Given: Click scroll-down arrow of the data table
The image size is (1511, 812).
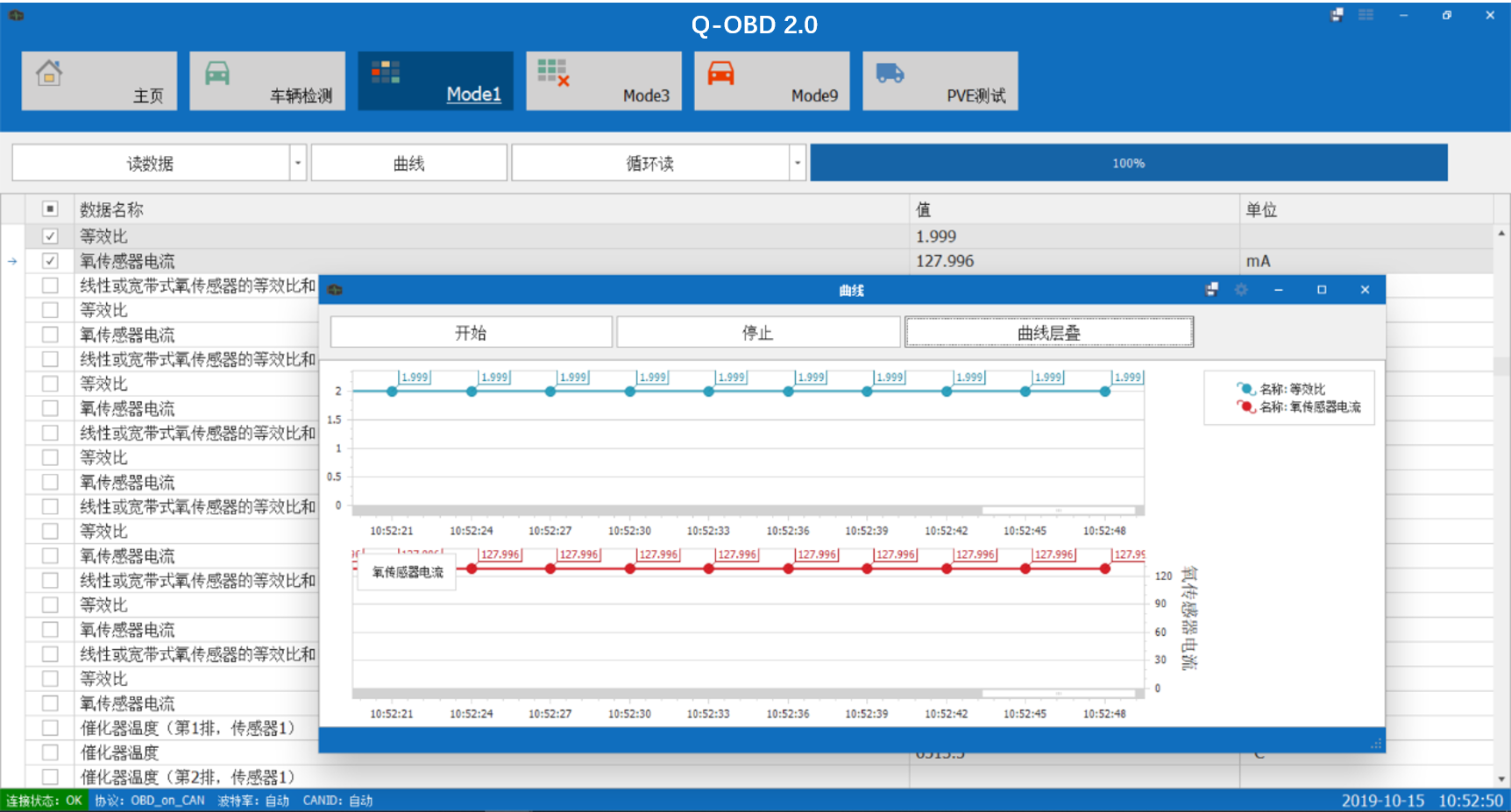Looking at the screenshot, I should (1501, 779).
